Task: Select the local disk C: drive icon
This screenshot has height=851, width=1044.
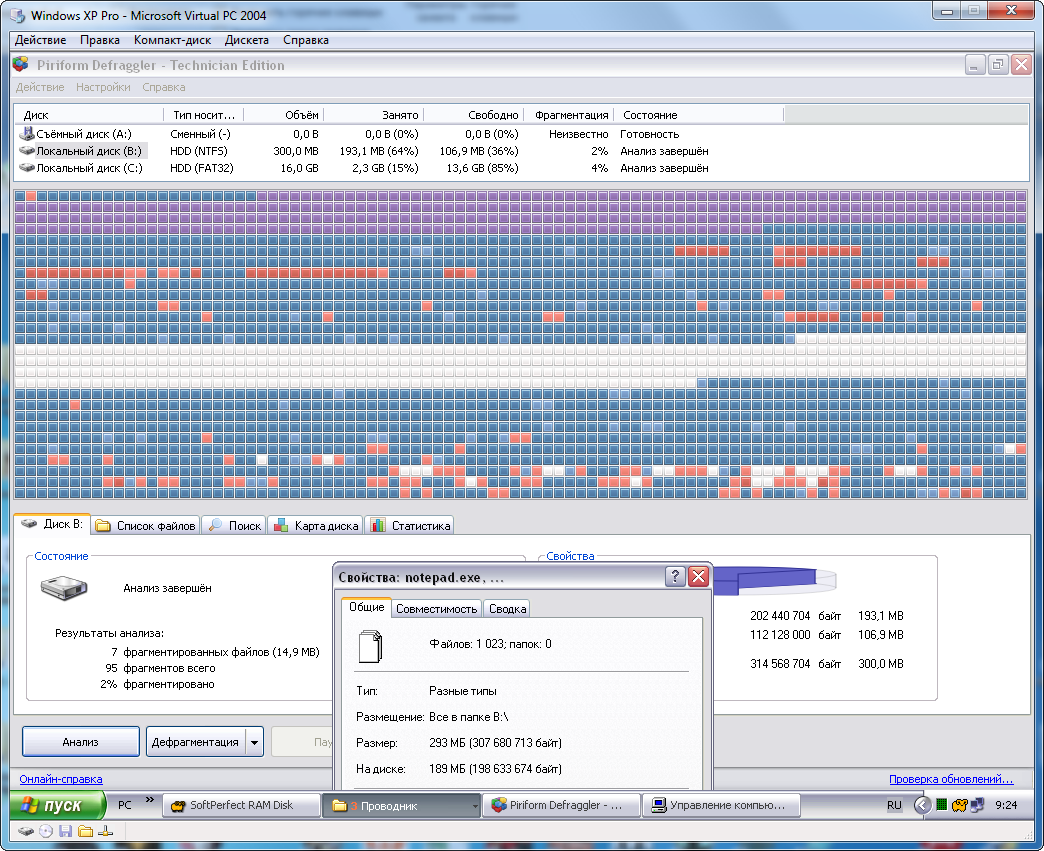Action: pos(27,168)
